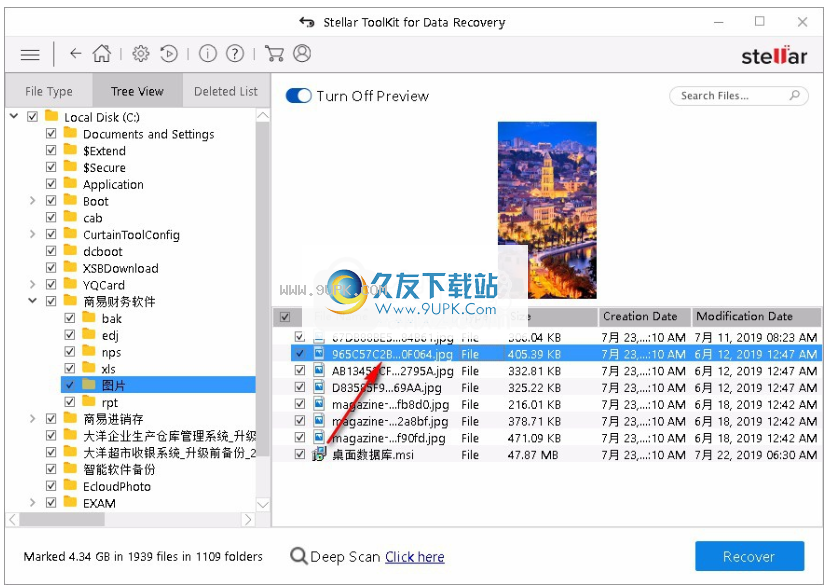The image size is (831, 585).
Task: Uncheck the xls folder checkbox
Action: pyautogui.click(x=69, y=368)
